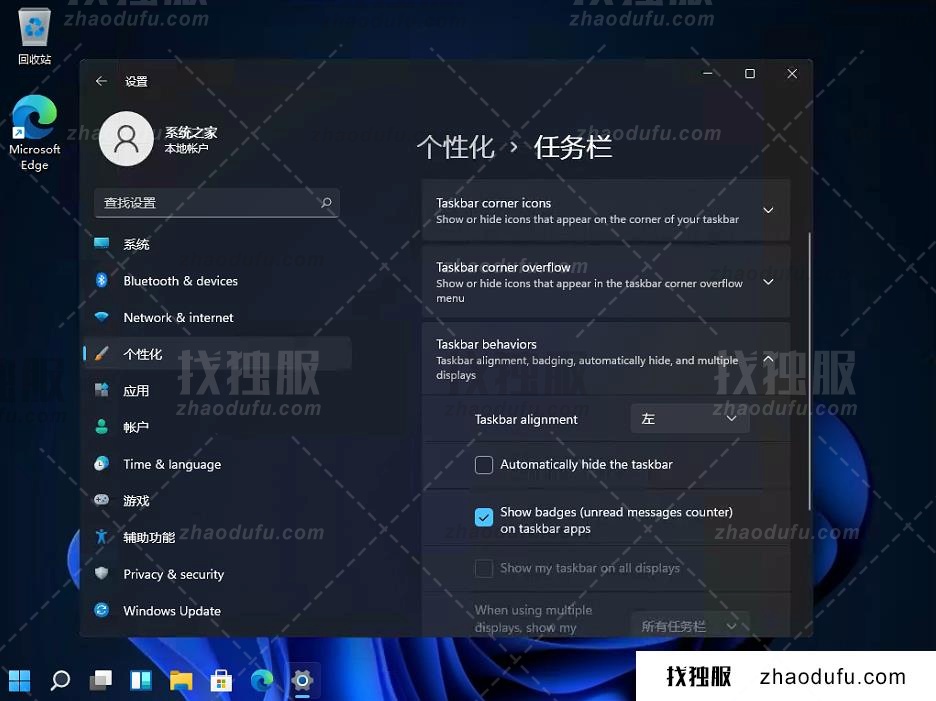Click the settings page vertical scrollbar
This screenshot has width=936, height=701.
[809, 371]
